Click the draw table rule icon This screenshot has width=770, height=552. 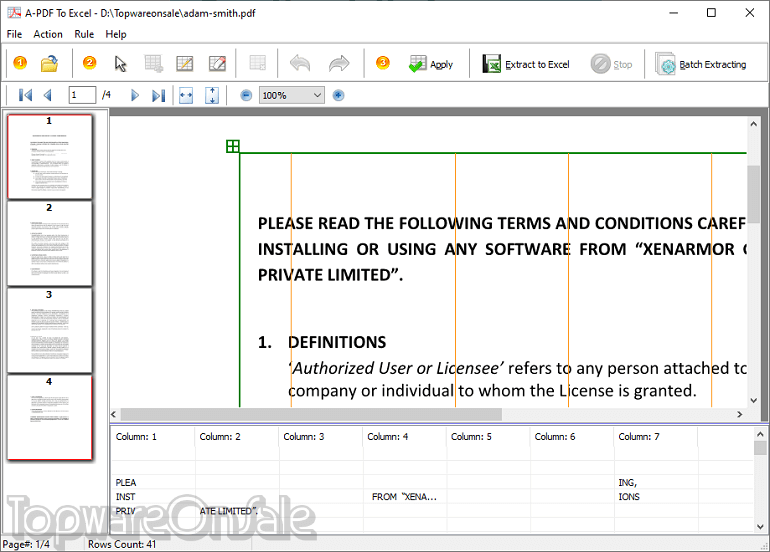click(x=185, y=64)
